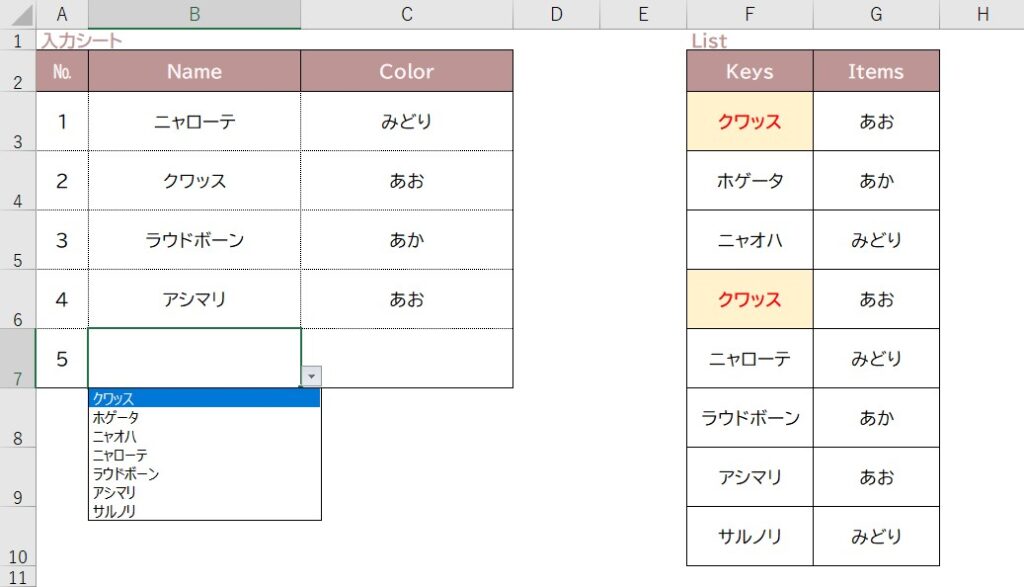Image resolution: width=1024 pixels, height=587 pixels.
Task: Click the № header cell
Action: click(62, 71)
